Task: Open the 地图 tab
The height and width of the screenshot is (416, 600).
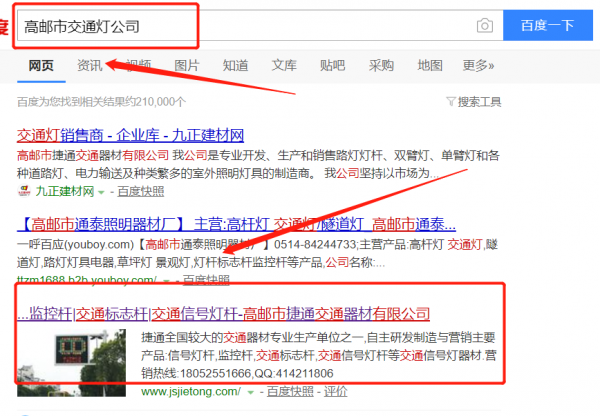Action: (x=430, y=66)
